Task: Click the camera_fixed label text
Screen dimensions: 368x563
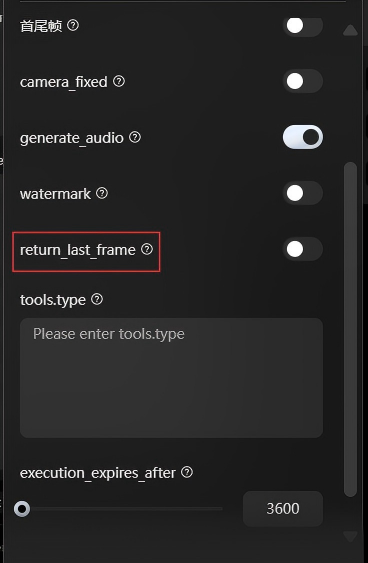Action: (64, 82)
